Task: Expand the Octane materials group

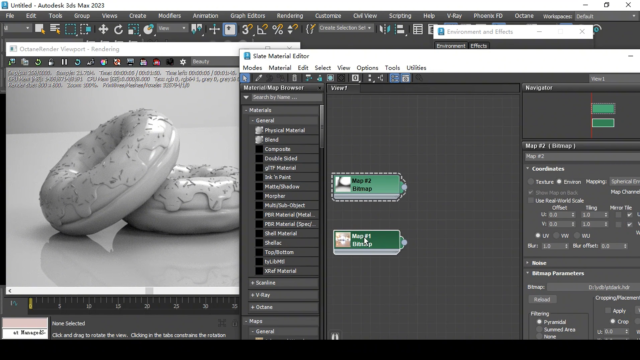Action: (x=253, y=307)
